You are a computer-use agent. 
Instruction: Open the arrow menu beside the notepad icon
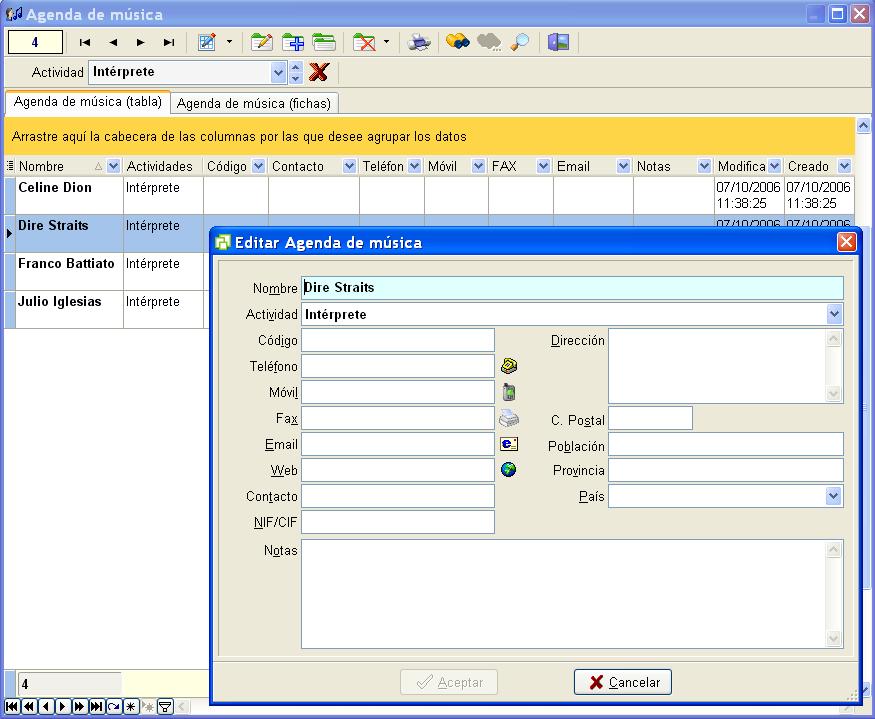click(229, 42)
